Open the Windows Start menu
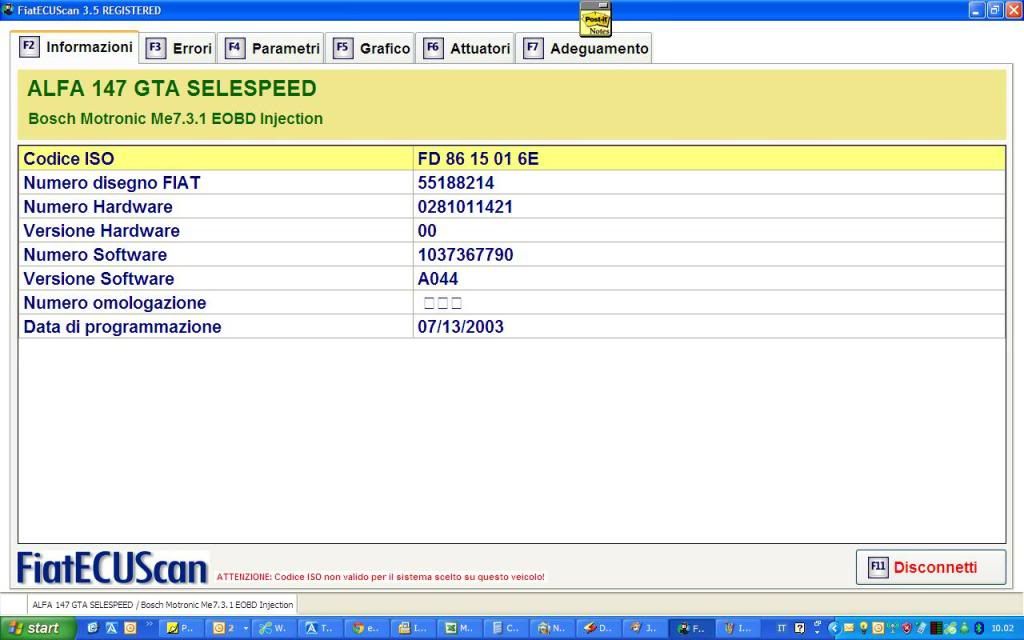Viewport: 1024px width, 640px height. [x=38, y=628]
